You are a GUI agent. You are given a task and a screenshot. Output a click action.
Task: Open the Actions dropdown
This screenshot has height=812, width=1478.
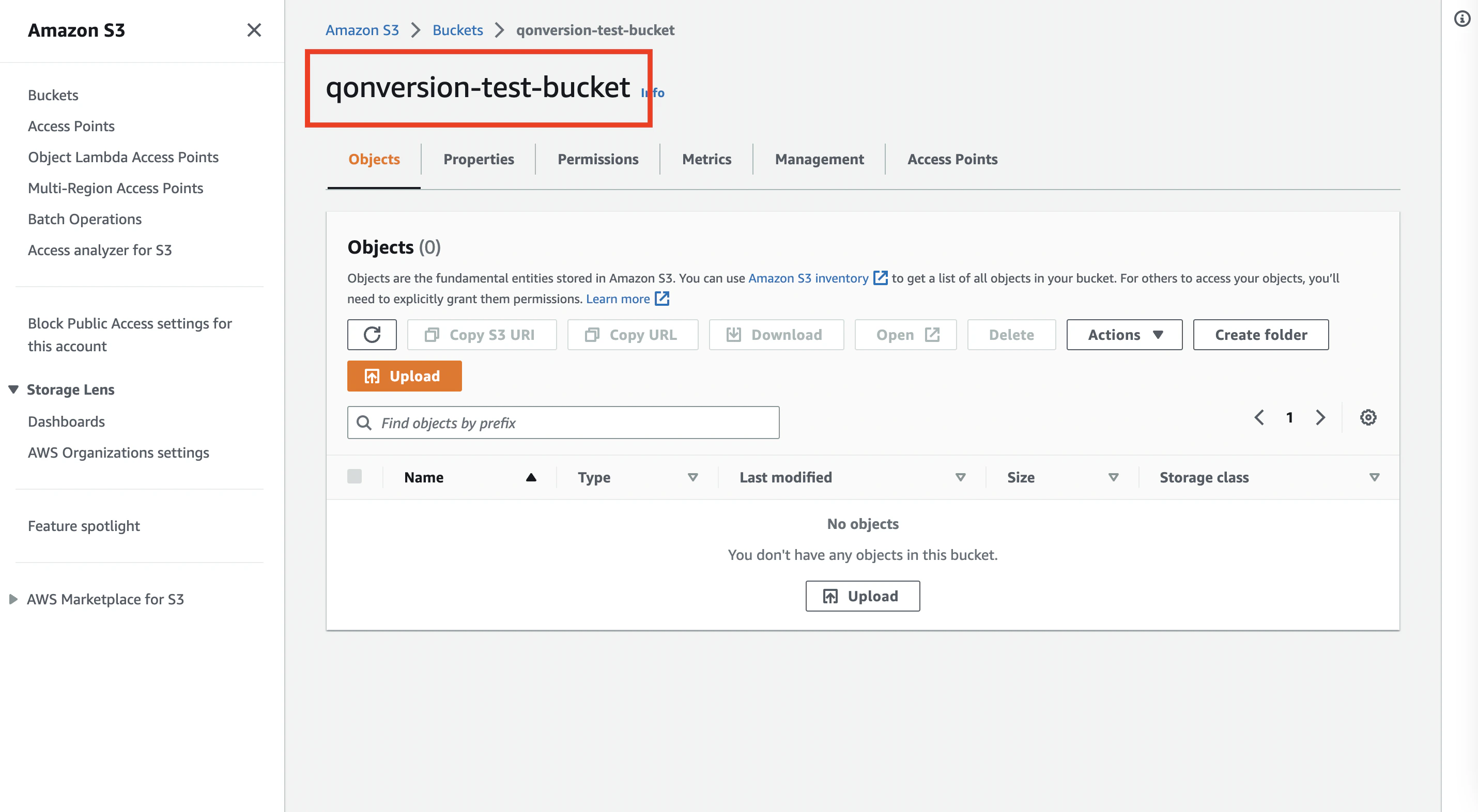pos(1124,335)
